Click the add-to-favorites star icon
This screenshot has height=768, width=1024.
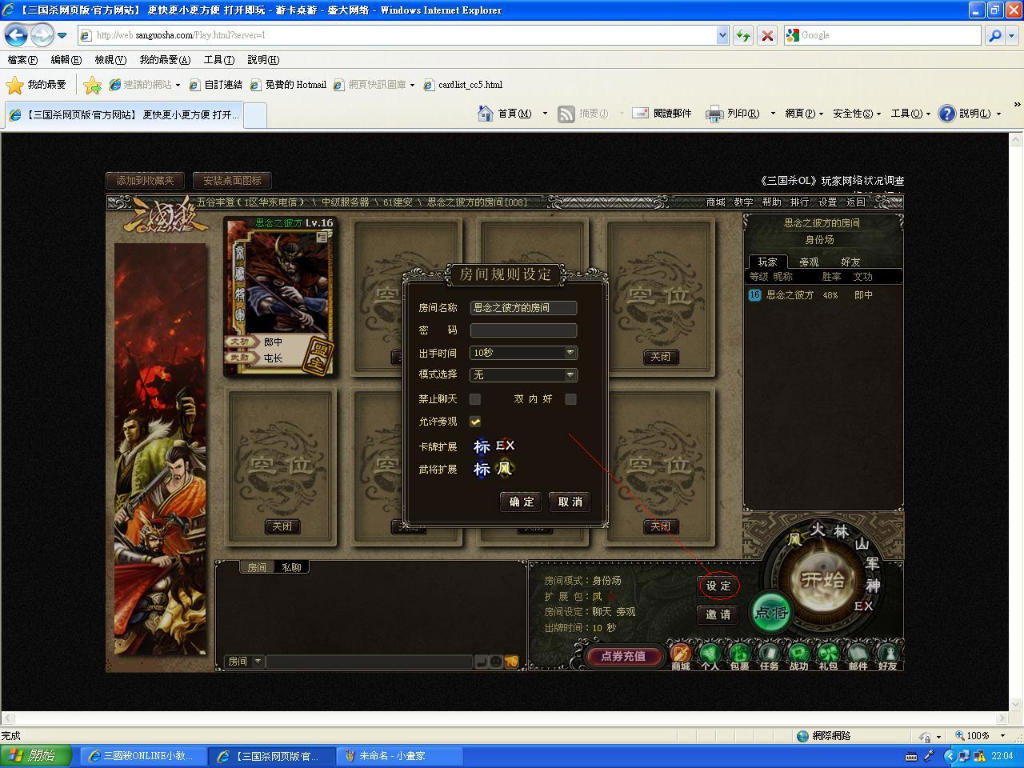(x=92, y=85)
